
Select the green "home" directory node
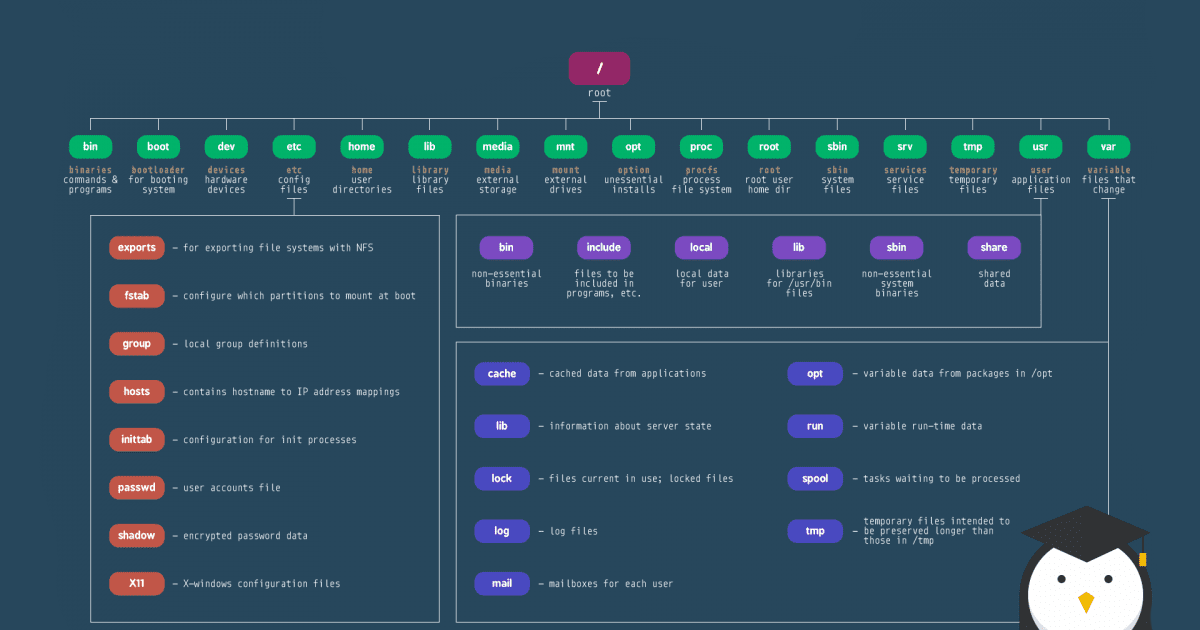(x=362, y=147)
